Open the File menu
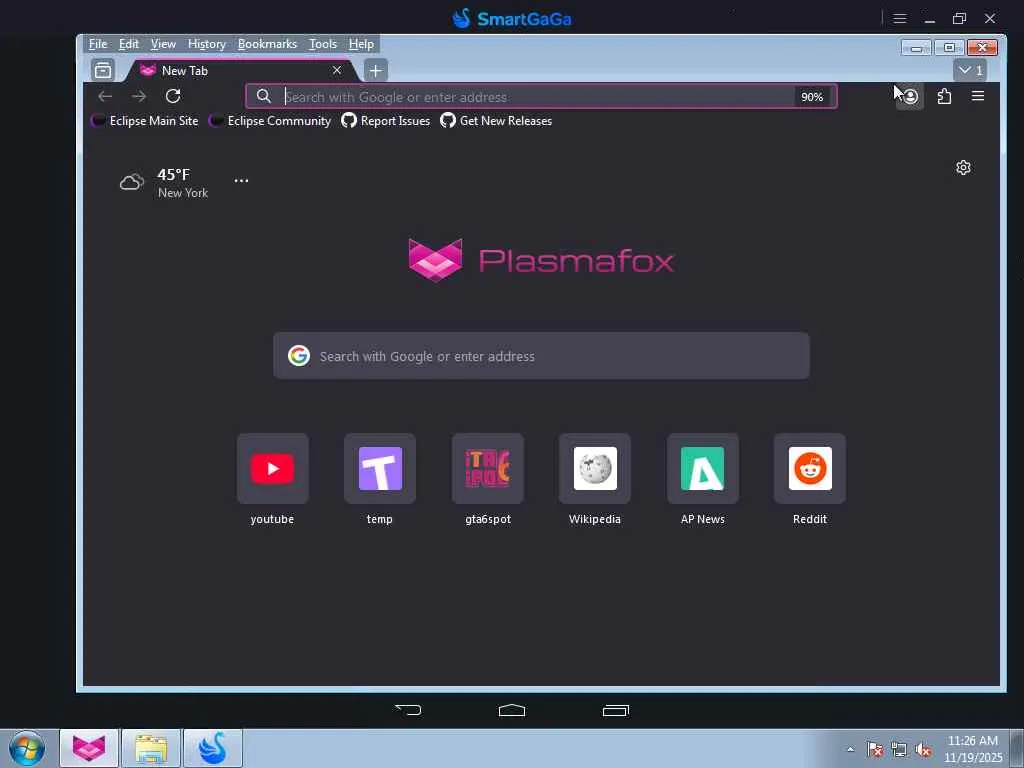The height and width of the screenshot is (768, 1024). 98,44
